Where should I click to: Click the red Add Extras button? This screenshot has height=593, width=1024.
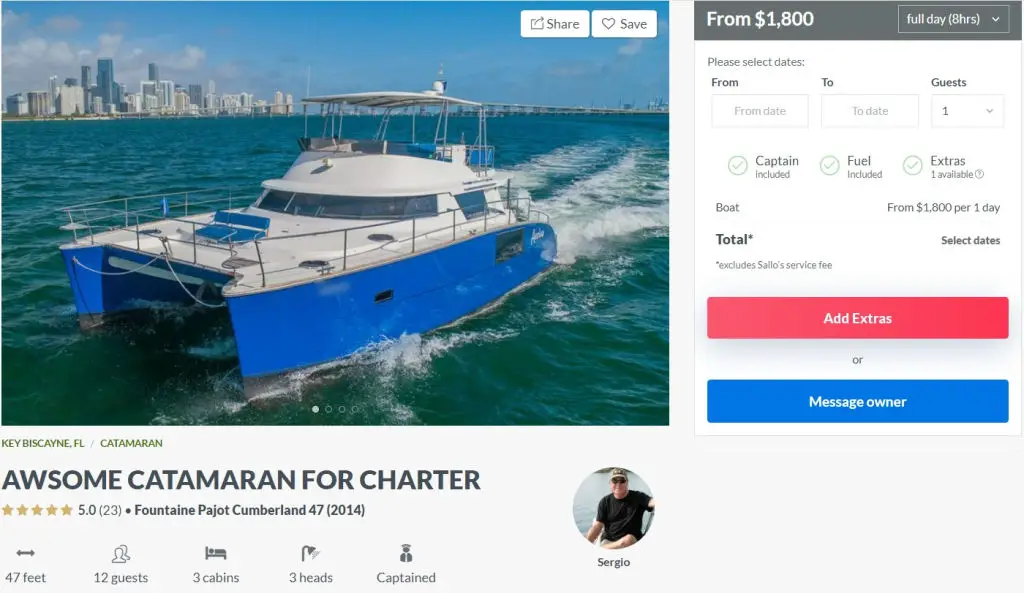click(857, 318)
